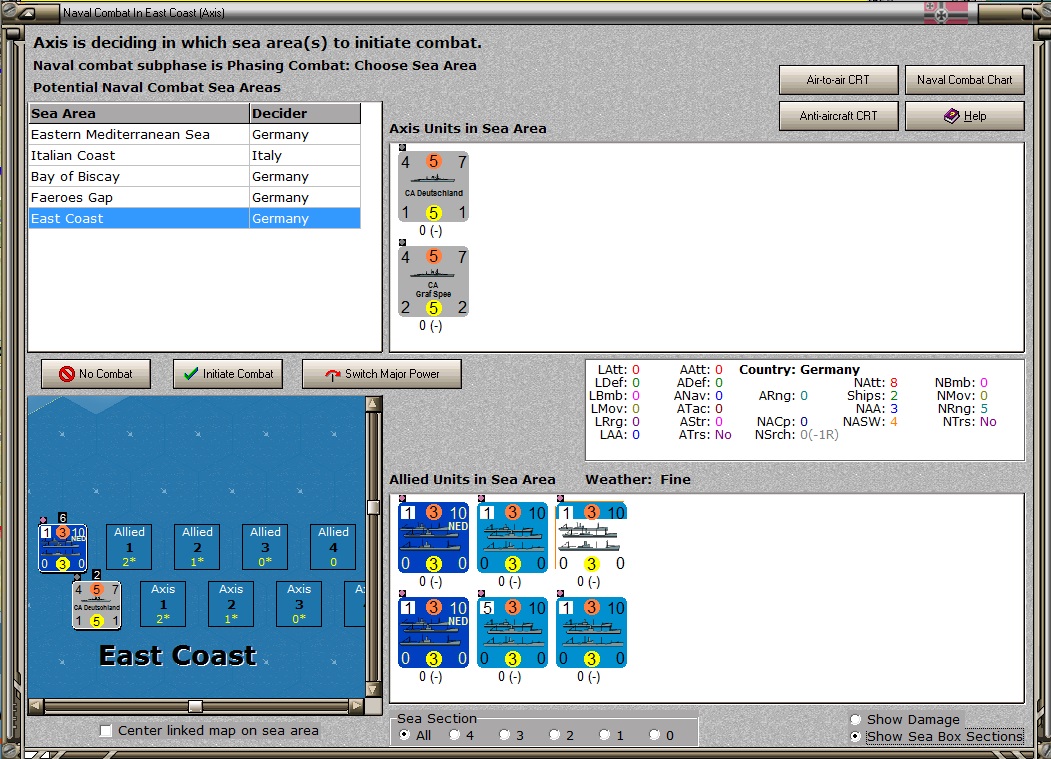Click the East Coast map label
Screen dimensions: 1051x759
(x=178, y=655)
